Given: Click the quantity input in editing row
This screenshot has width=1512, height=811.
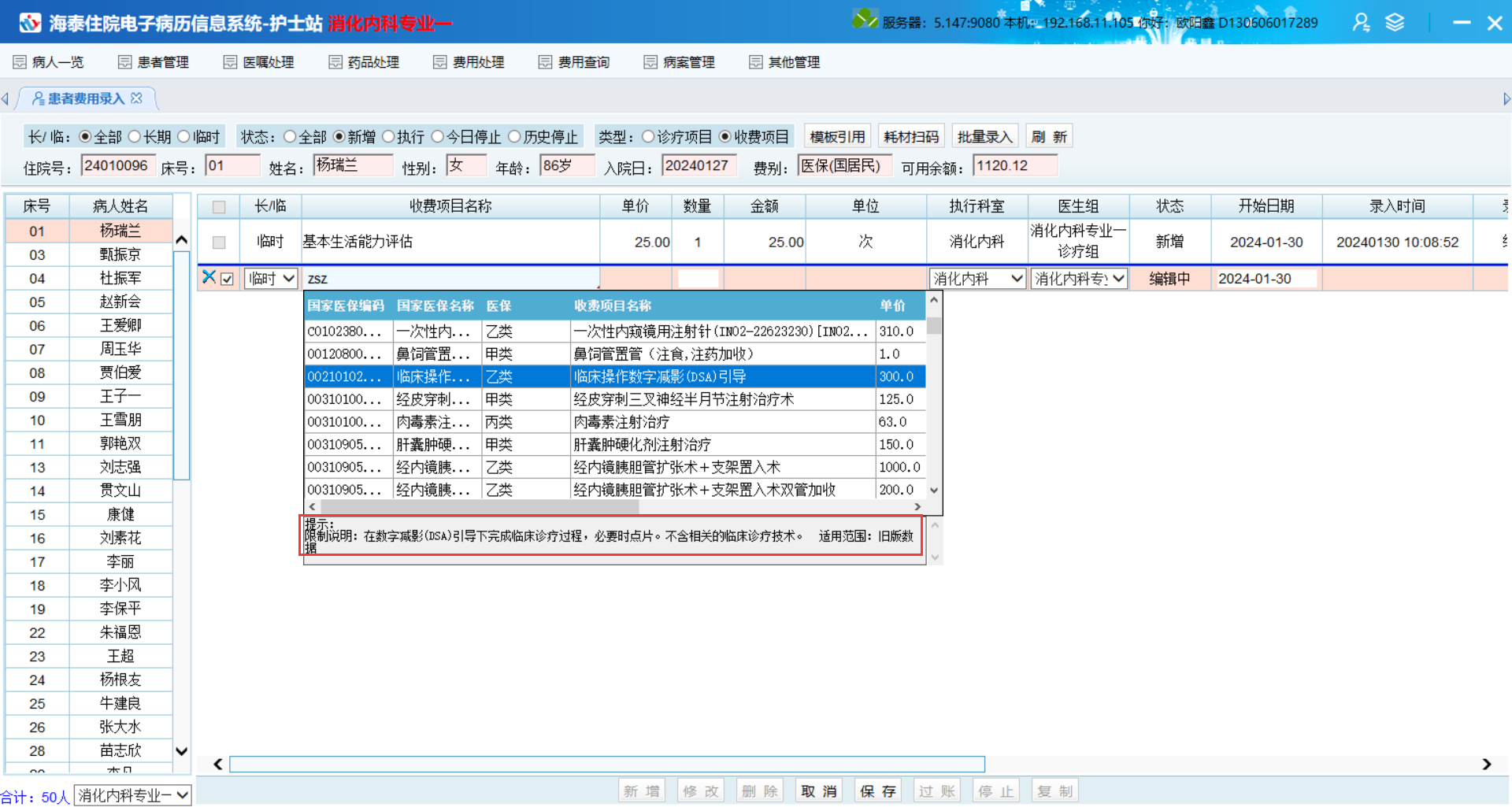Looking at the screenshot, I should coord(698,279).
